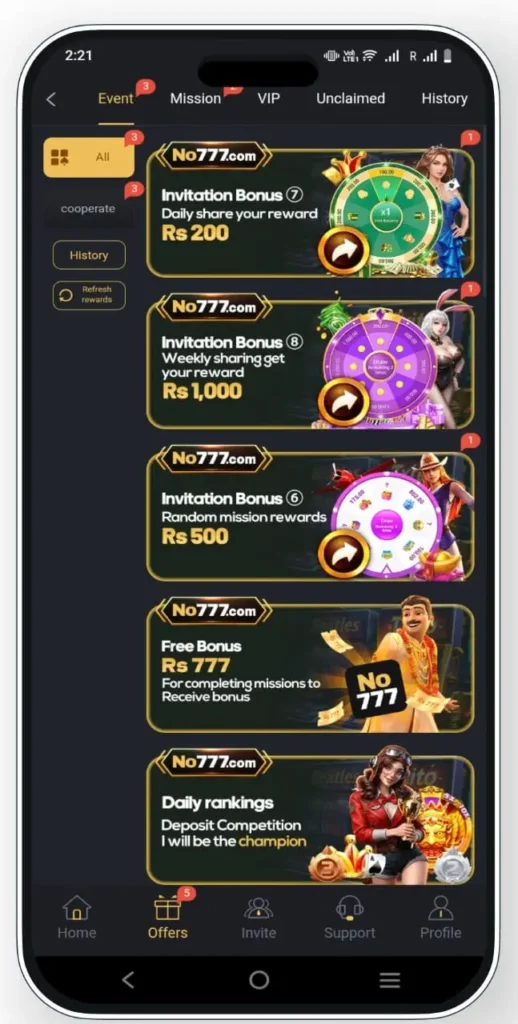This screenshot has width=518, height=1024.
Task: Open the Support headset icon
Action: (x=349, y=908)
